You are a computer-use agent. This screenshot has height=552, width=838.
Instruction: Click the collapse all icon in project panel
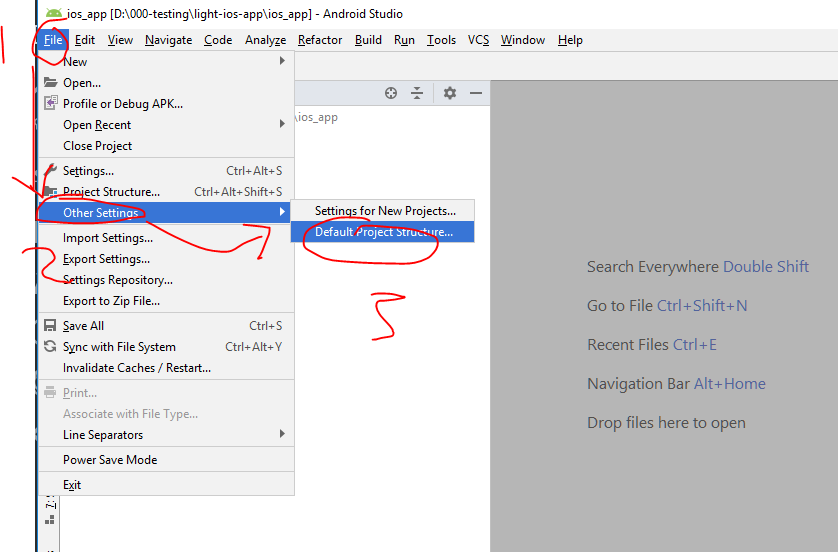pyautogui.click(x=417, y=93)
